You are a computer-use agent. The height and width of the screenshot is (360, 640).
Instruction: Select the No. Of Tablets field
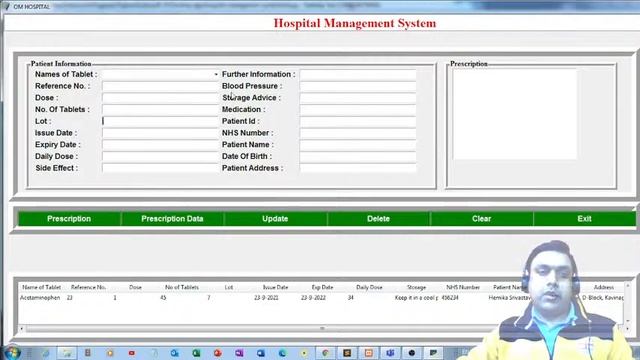160,109
